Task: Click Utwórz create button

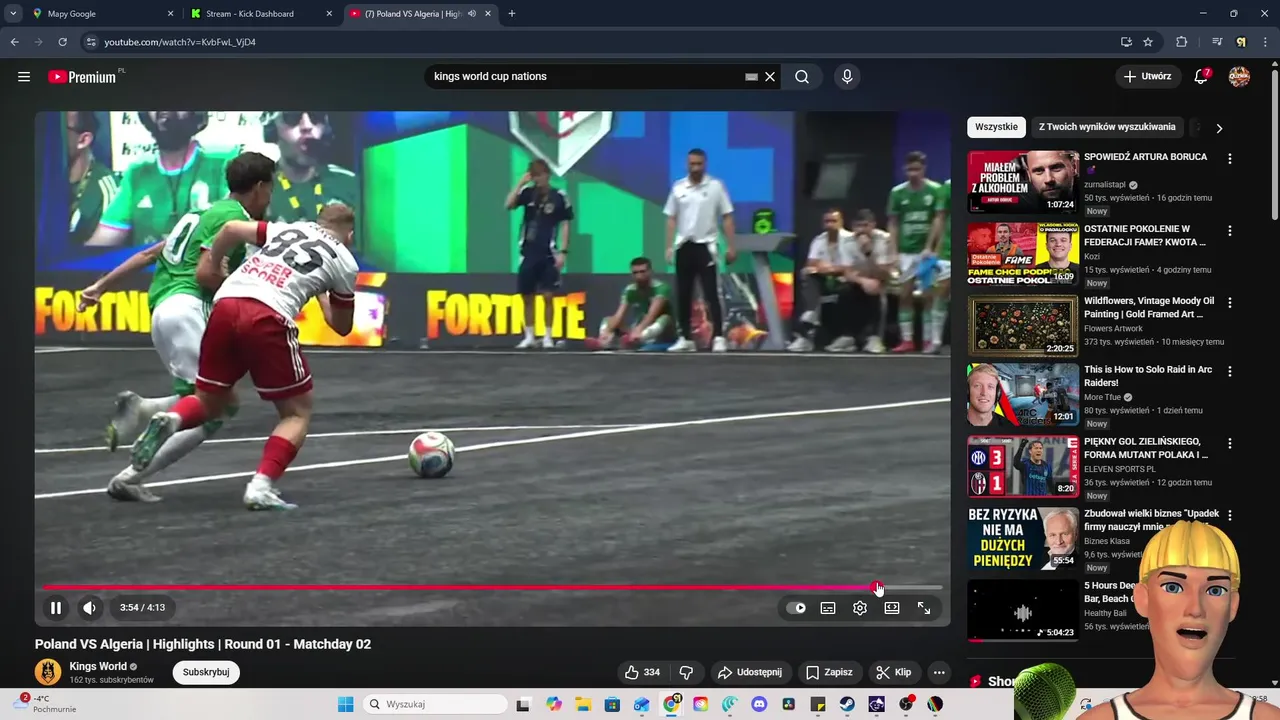Action: 1147,77
